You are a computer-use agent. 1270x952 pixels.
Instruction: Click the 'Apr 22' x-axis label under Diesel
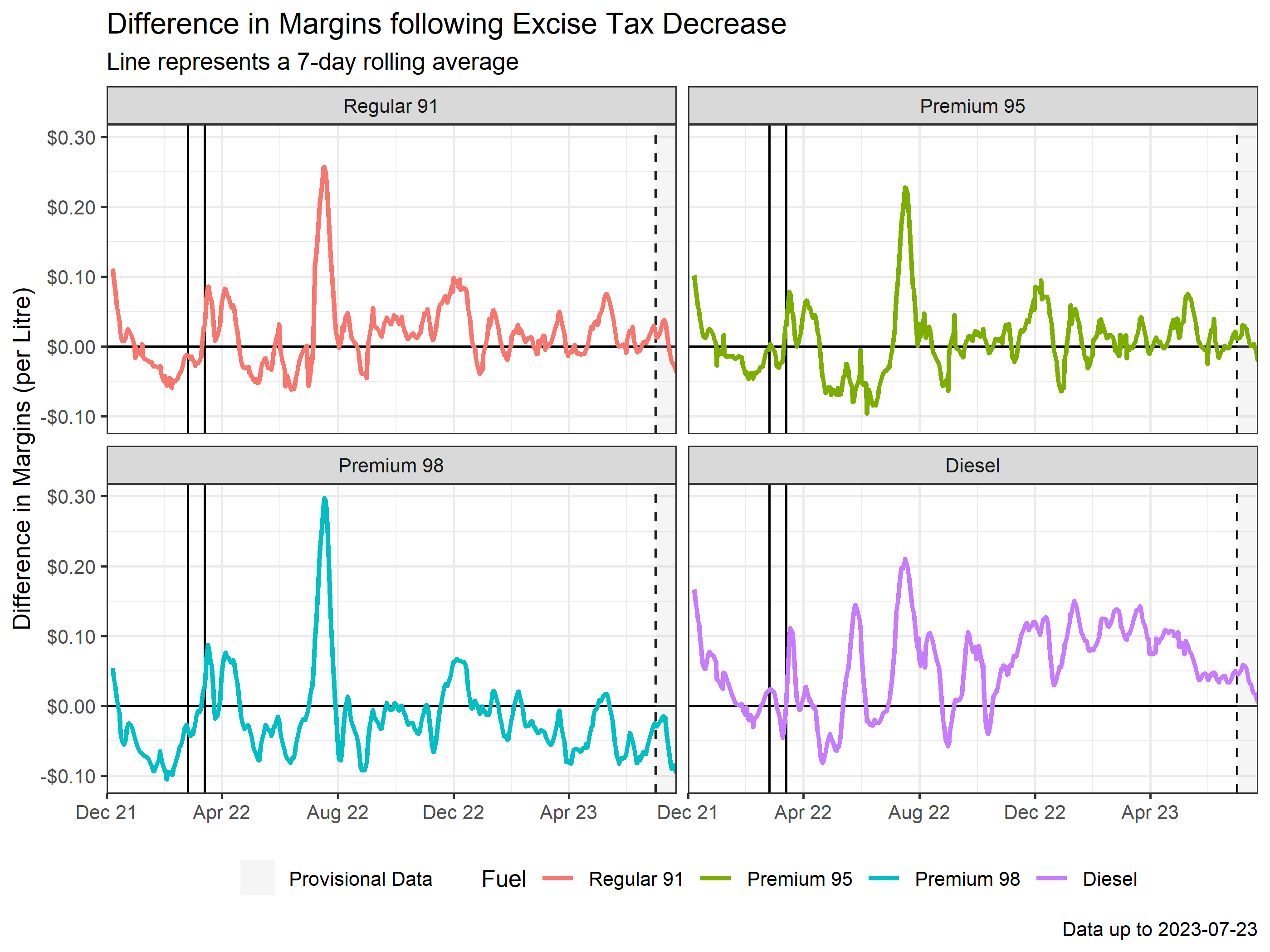pyautogui.click(x=803, y=813)
